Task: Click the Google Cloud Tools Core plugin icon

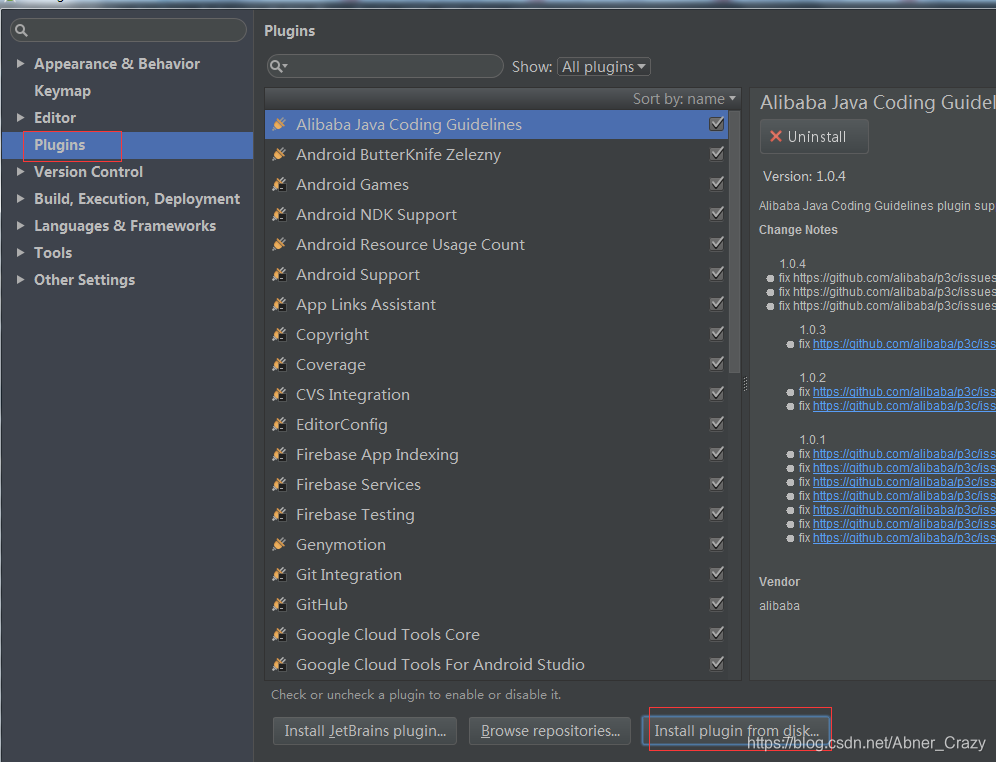Action: (x=279, y=634)
